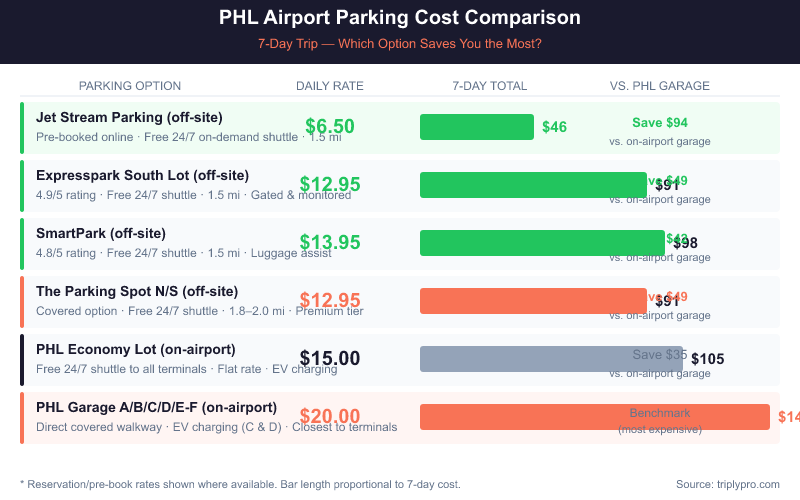The height and width of the screenshot is (500, 800).
Task: Click the VS. PHL GARAGE column header
Action: (x=659, y=86)
